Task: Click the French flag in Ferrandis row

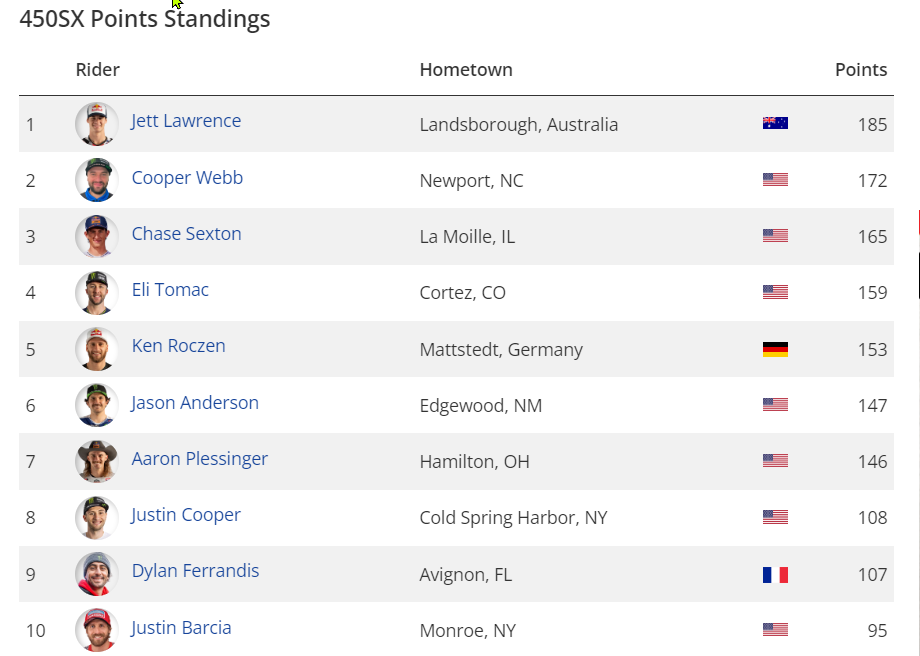Action: 775,574
